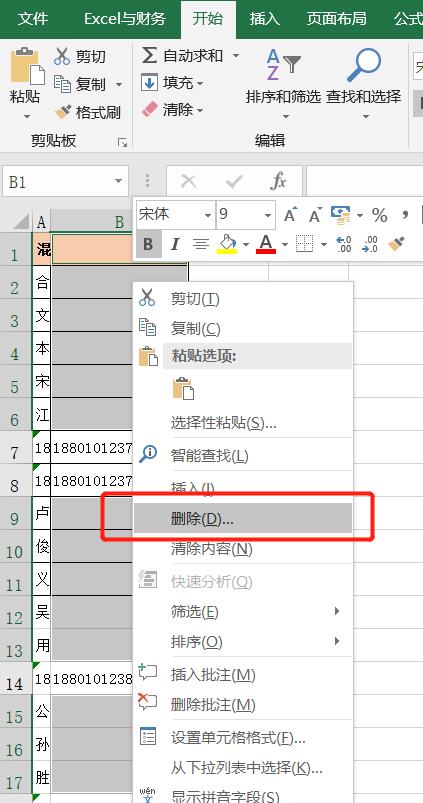This screenshot has height=803, width=423.
Task: Click cell A1 containing 混
Action: point(42,249)
